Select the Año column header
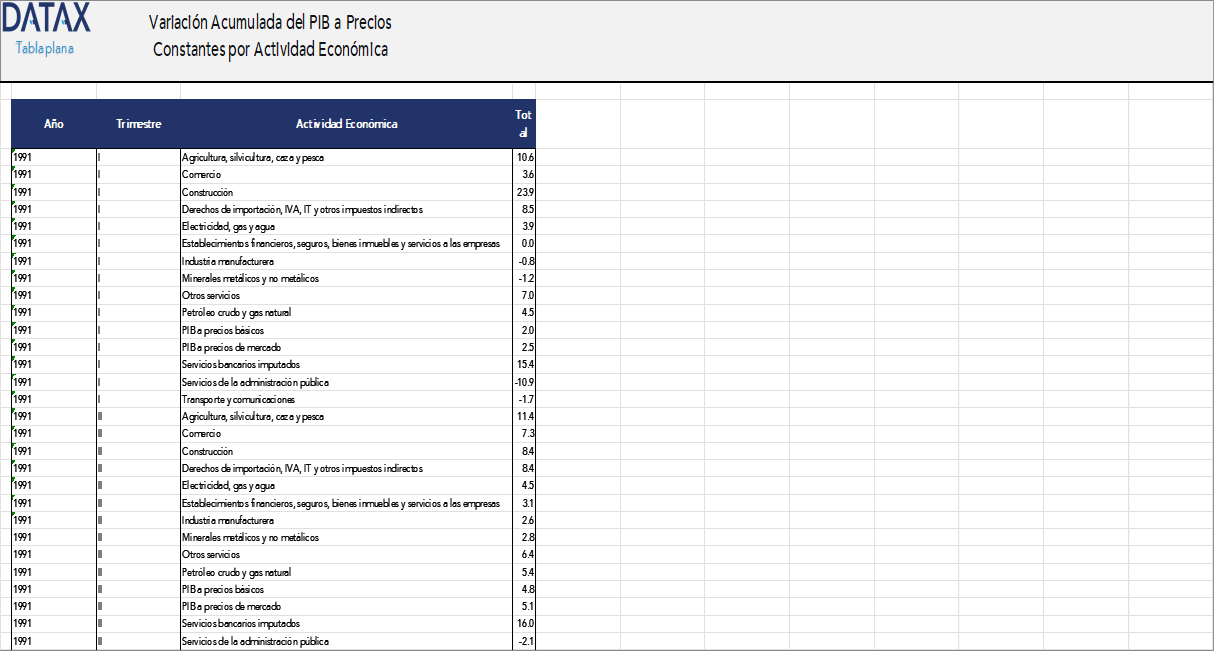Image resolution: width=1214 pixels, height=651 pixels. coord(52,124)
